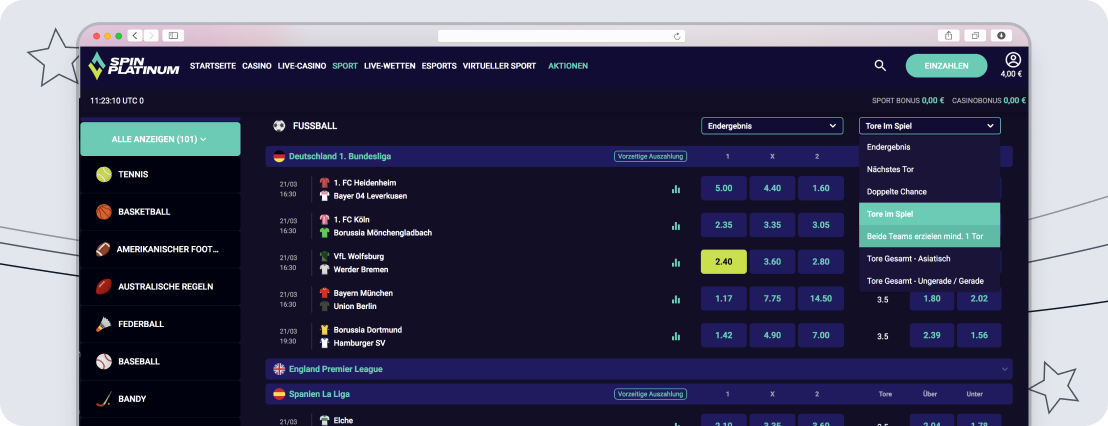This screenshot has height=426, width=1108.
Task: Toggle the selected 2.40 odds for Wolfsburg
Action: (x=724, y=262)
